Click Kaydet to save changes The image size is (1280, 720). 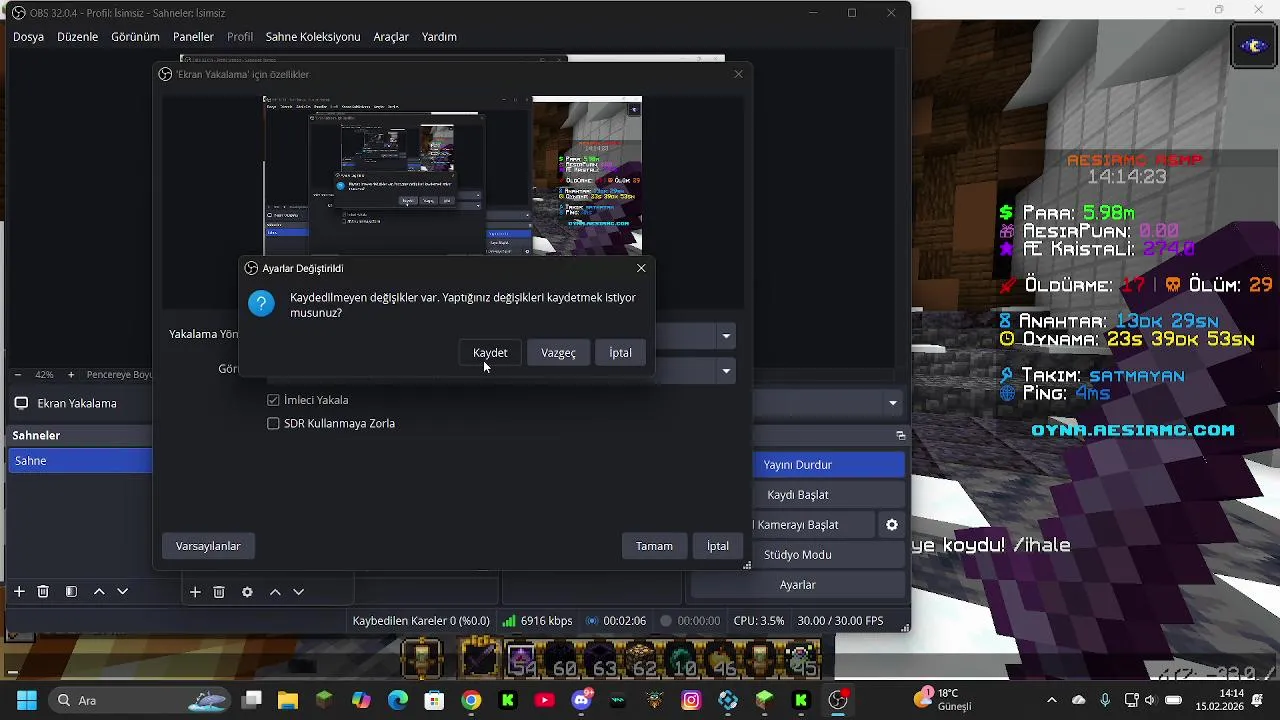pyautogui.click(x=490, y=353)
